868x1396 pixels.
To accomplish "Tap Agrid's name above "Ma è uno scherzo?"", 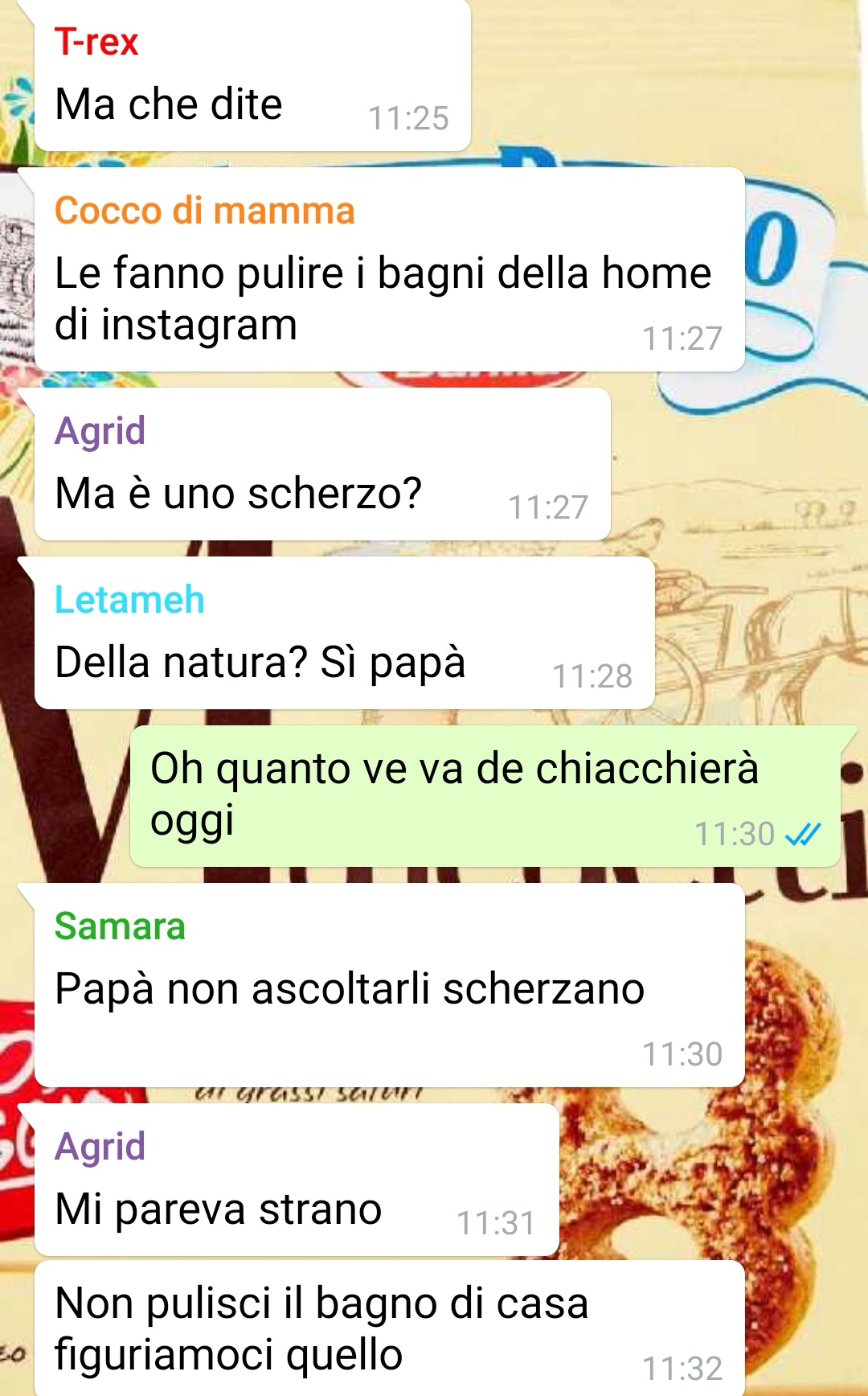I will pos(100,431).
